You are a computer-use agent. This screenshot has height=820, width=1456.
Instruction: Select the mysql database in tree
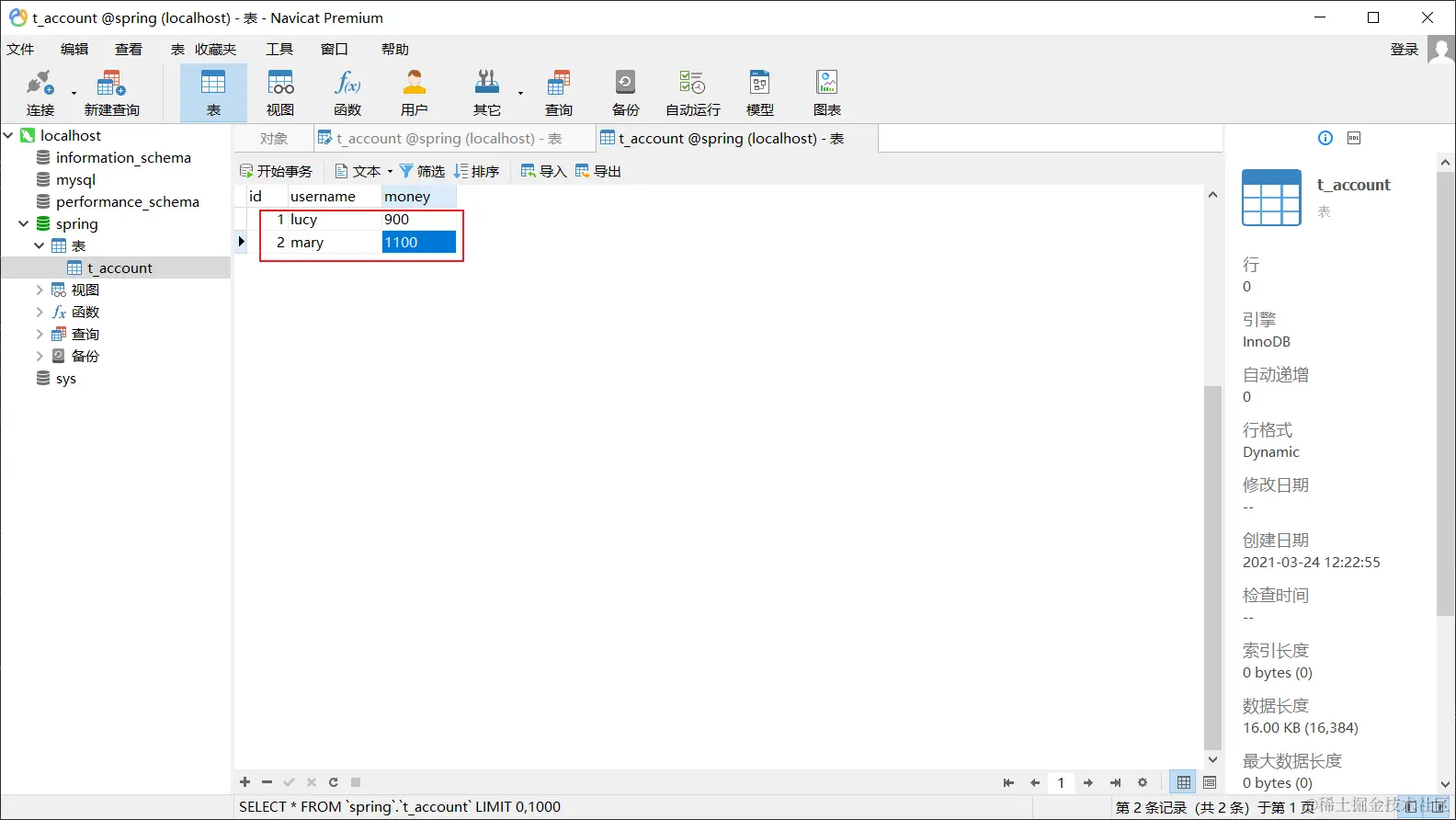pos(75,179)
